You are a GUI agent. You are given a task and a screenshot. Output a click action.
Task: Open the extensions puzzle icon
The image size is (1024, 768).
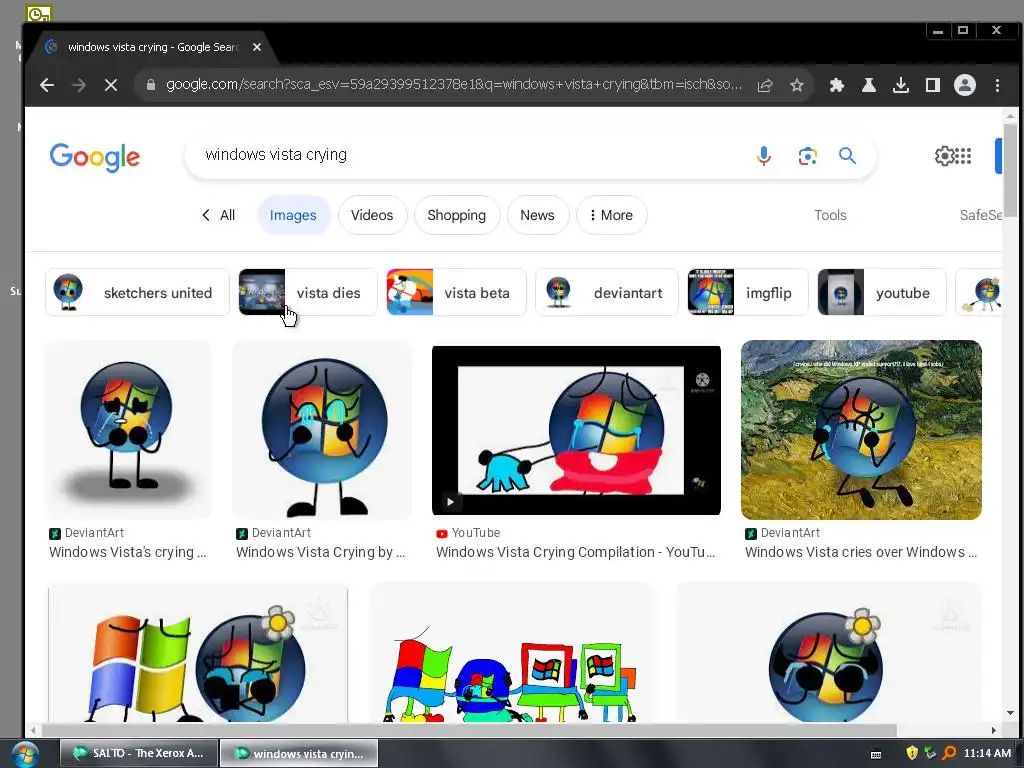837,85
